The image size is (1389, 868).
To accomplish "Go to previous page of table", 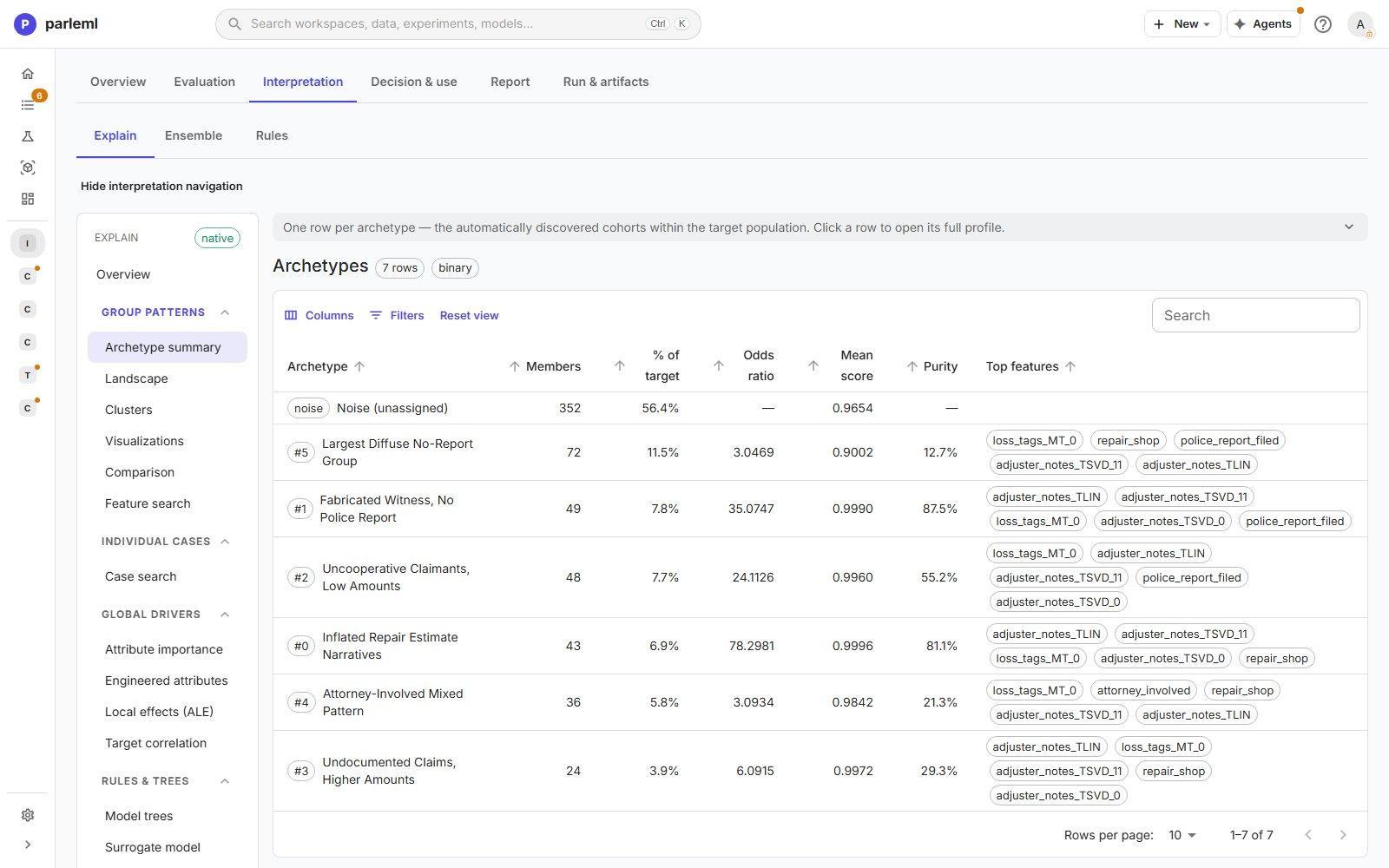I will (1308, 835).
